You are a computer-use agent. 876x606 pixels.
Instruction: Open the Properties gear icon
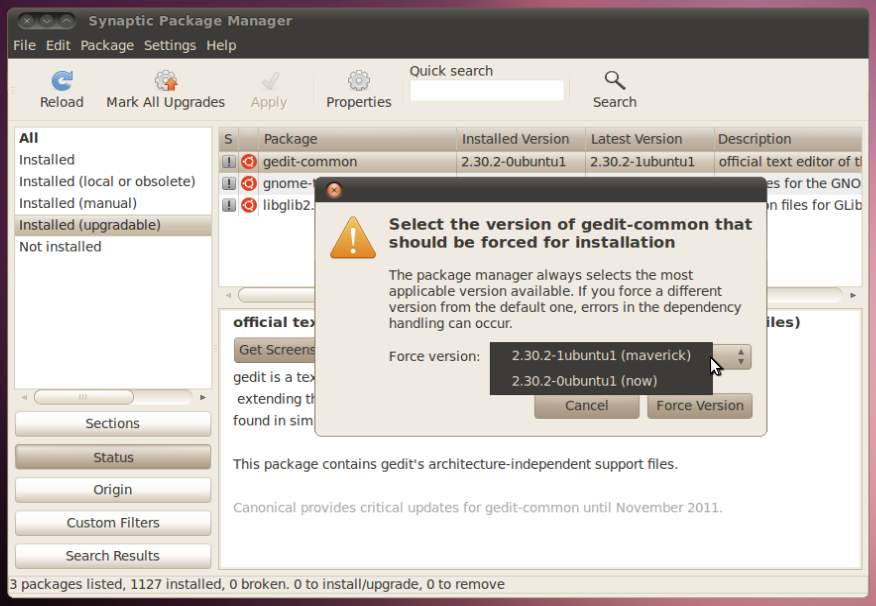pyautogui.click(x=359, y=81)
